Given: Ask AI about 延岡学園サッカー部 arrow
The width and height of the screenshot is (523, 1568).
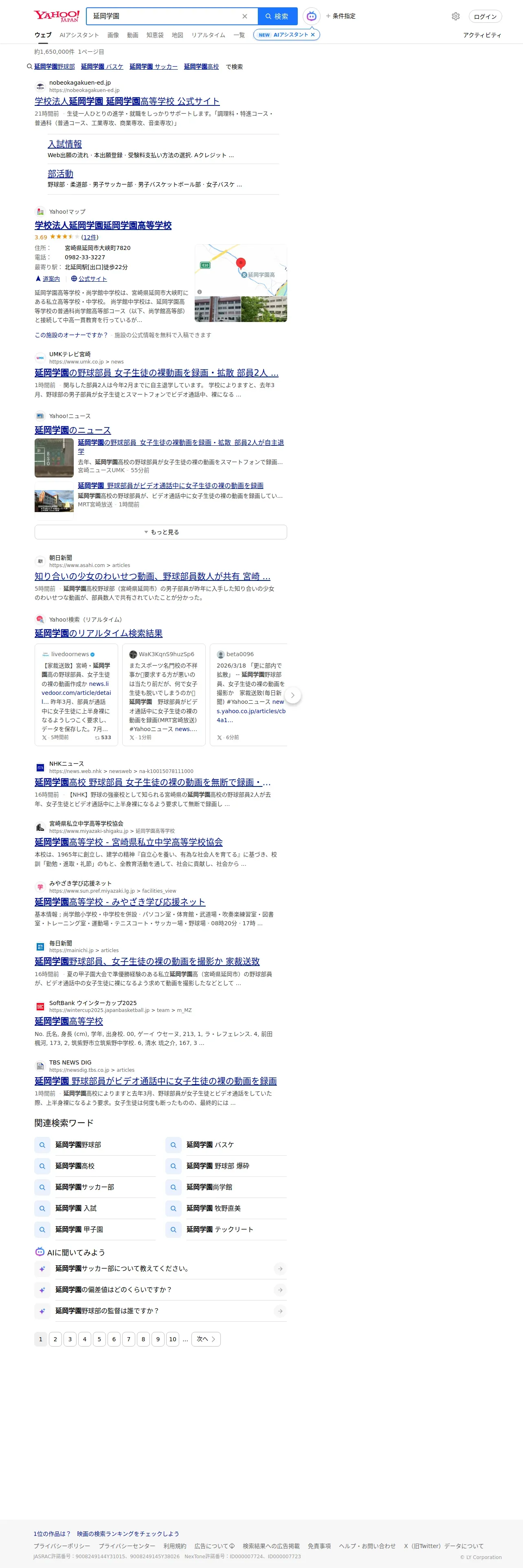Looking at the screenshot, I should coord(279,1269).
